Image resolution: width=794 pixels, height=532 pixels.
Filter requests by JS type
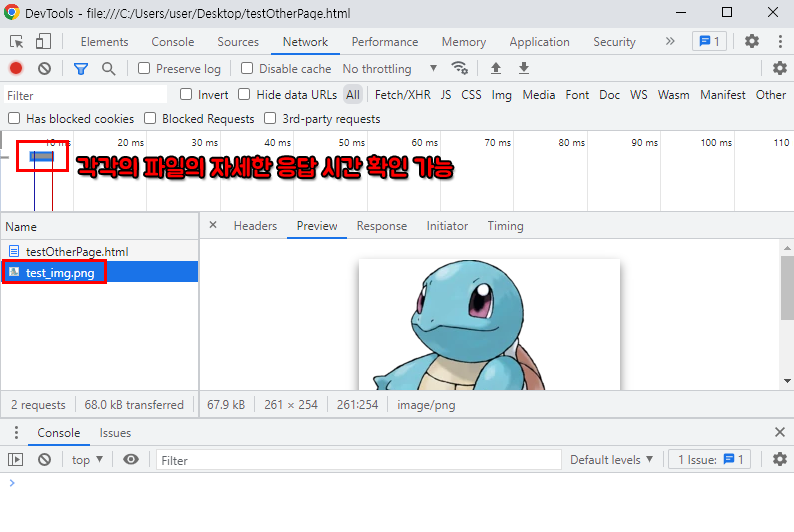(x=446, y=95)
